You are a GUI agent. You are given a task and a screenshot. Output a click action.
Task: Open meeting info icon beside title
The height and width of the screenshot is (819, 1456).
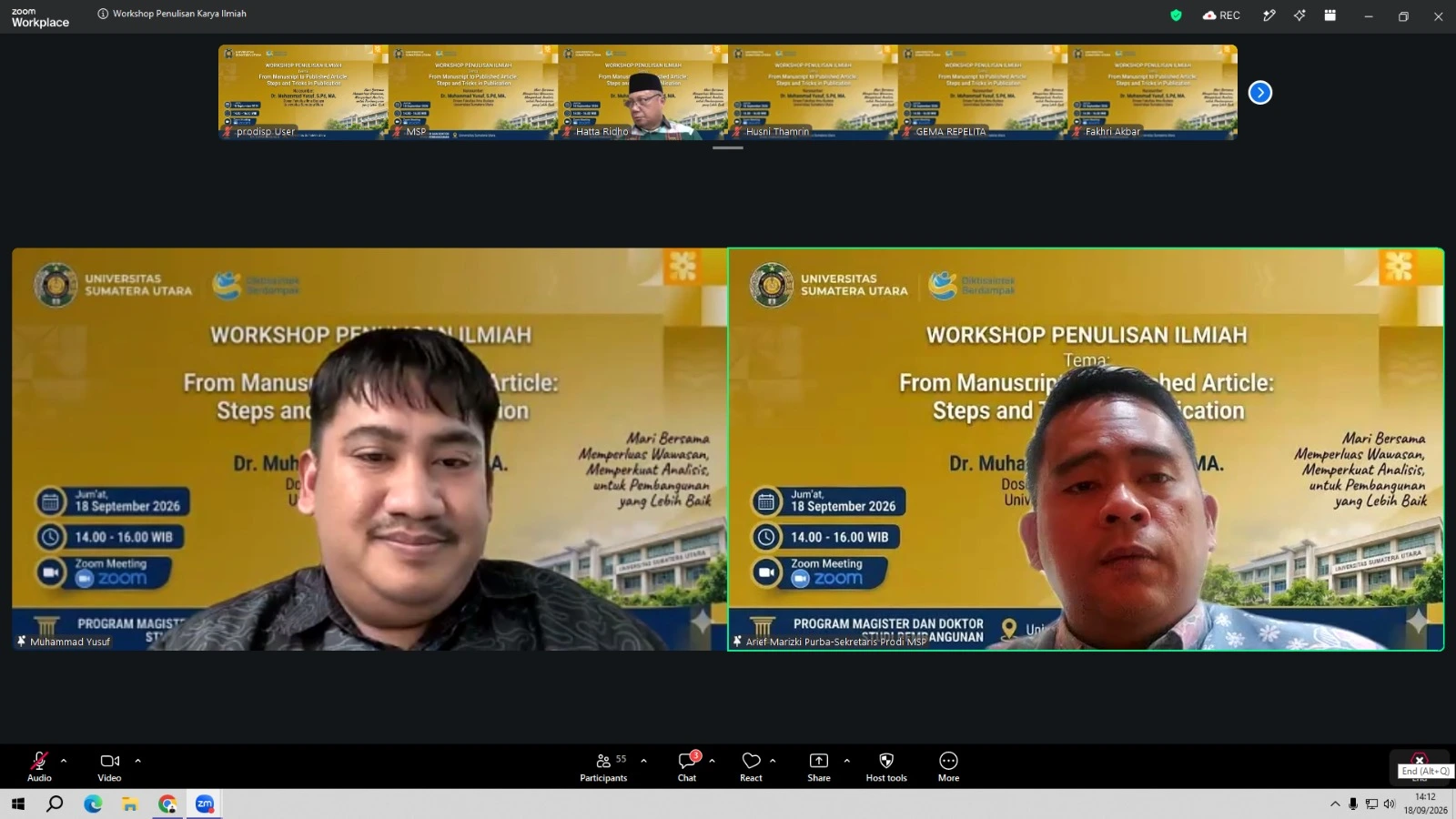103,14
